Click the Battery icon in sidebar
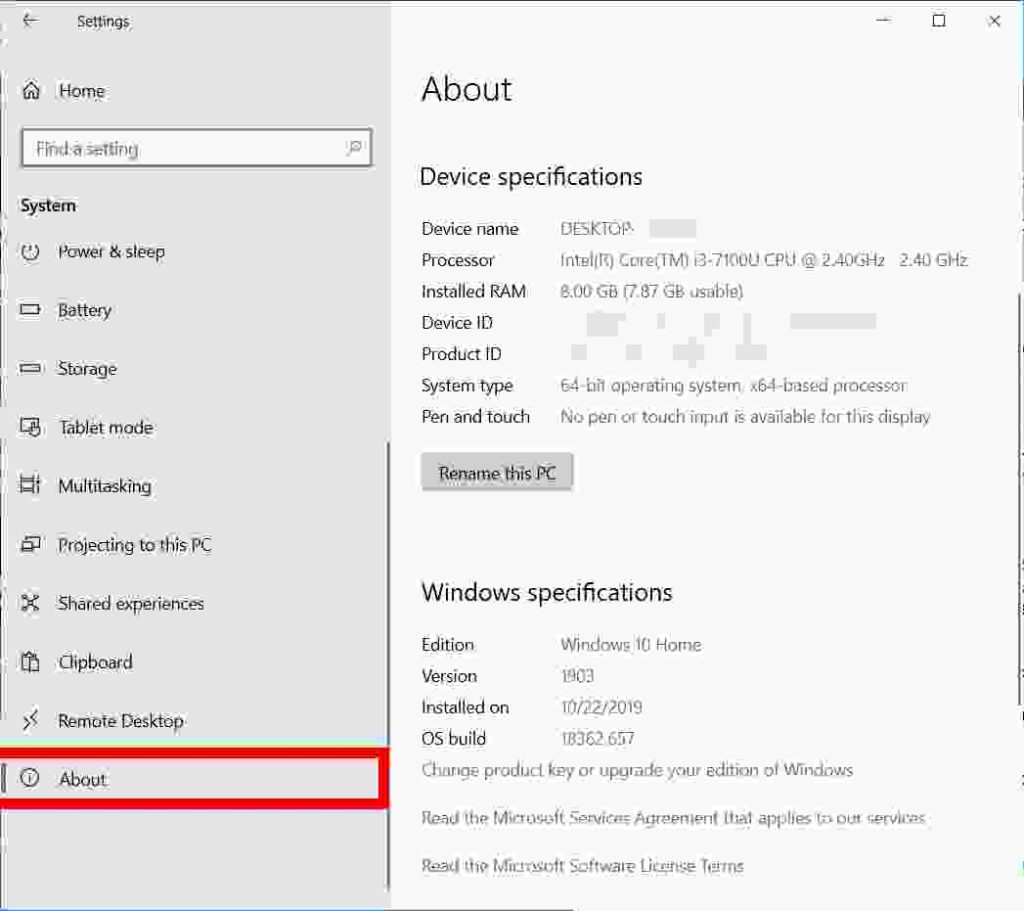 point(30,310)
